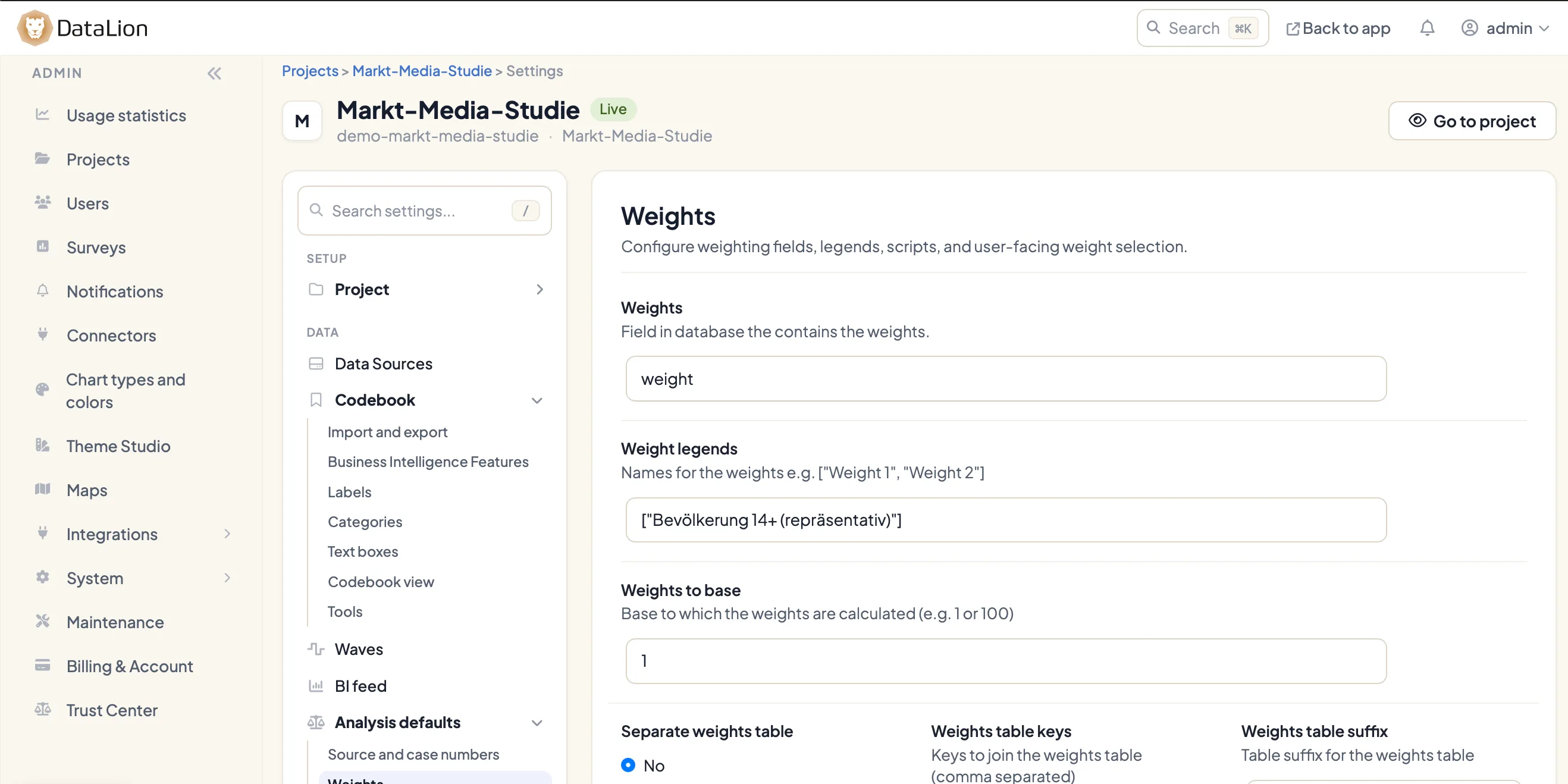
Task: Open the Trust Center page
Action: coord(112,710)
